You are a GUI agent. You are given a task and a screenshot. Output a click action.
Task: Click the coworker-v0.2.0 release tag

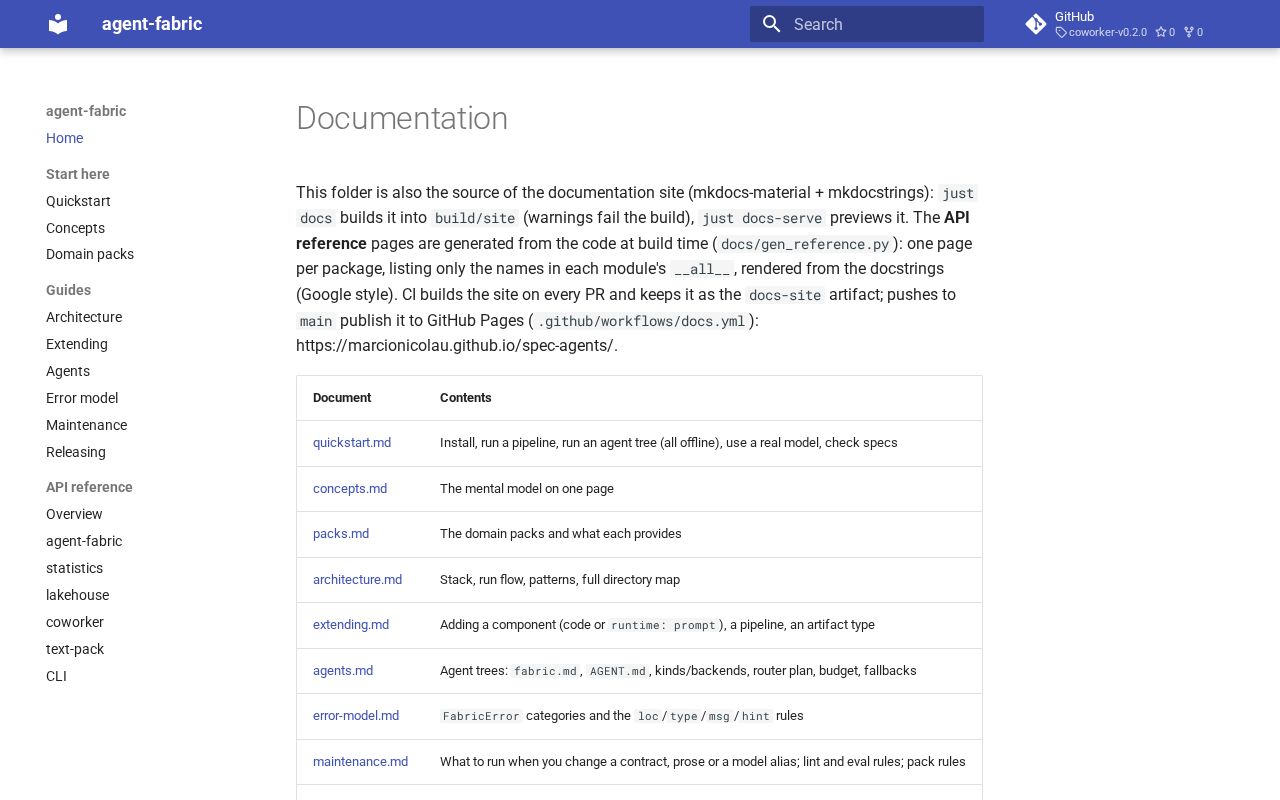pos(1101,32)
